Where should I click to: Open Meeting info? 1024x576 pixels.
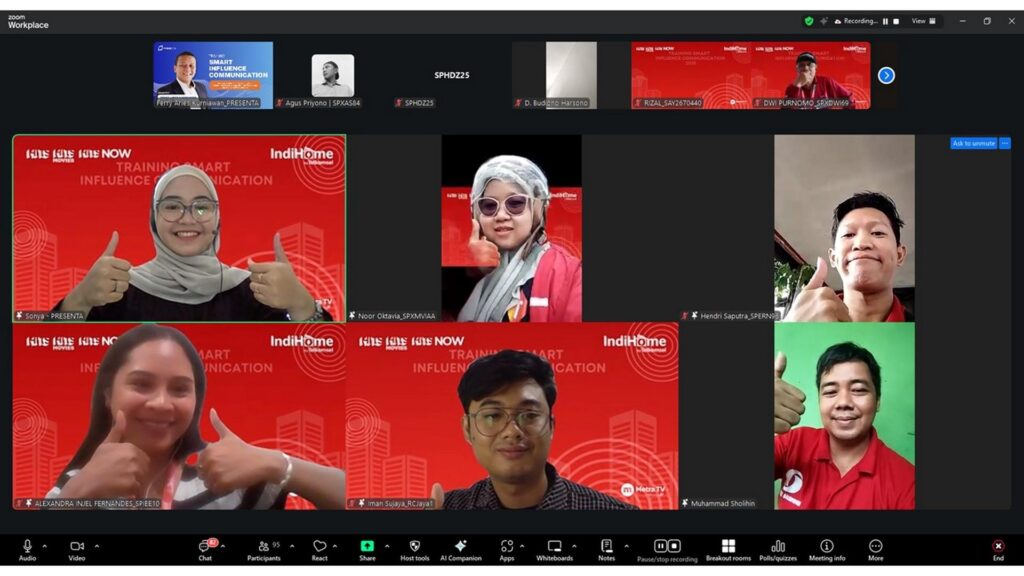pyautogui.click(x=827, y=550)
